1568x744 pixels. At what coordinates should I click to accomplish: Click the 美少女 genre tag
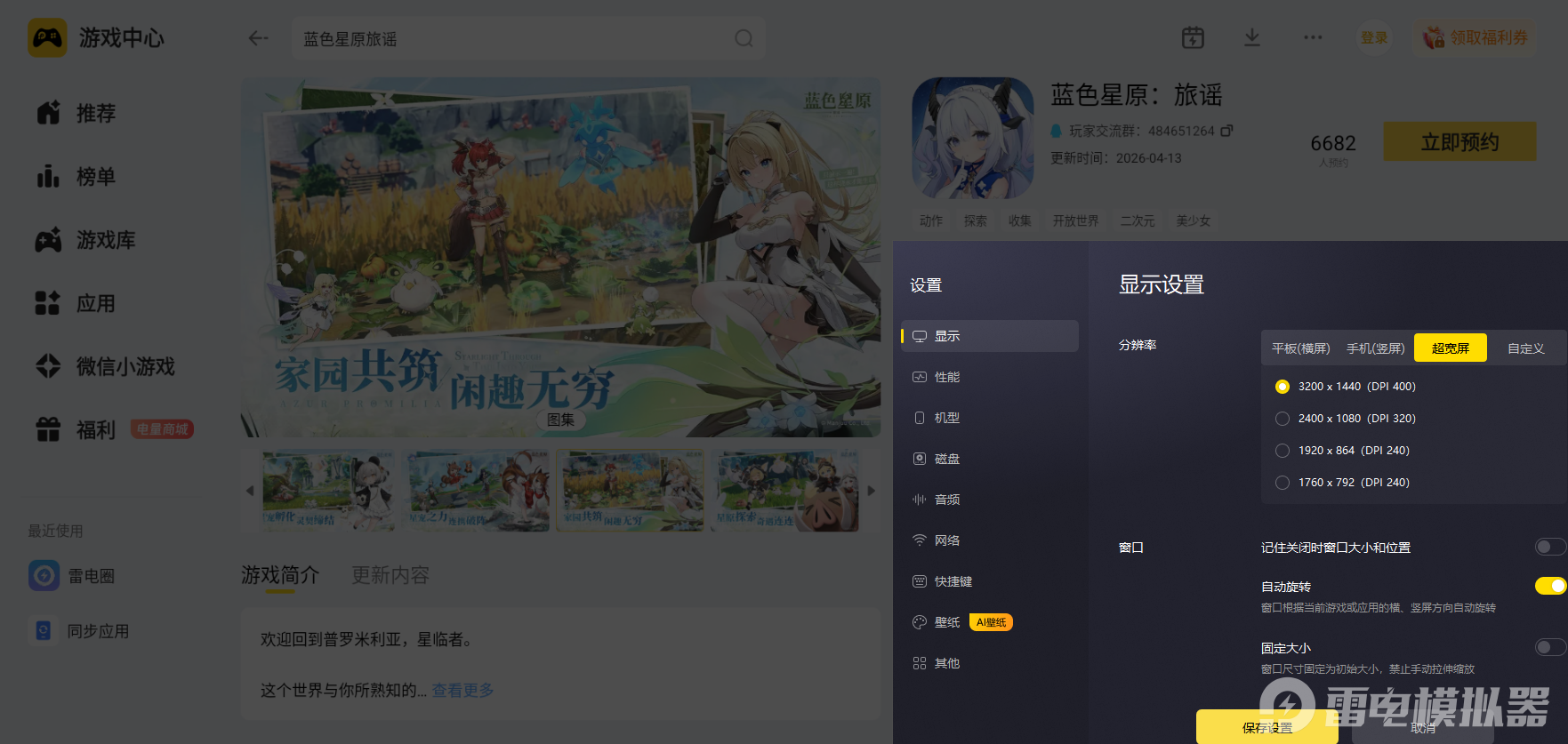pyautogui.click(x=1194, y=220)
